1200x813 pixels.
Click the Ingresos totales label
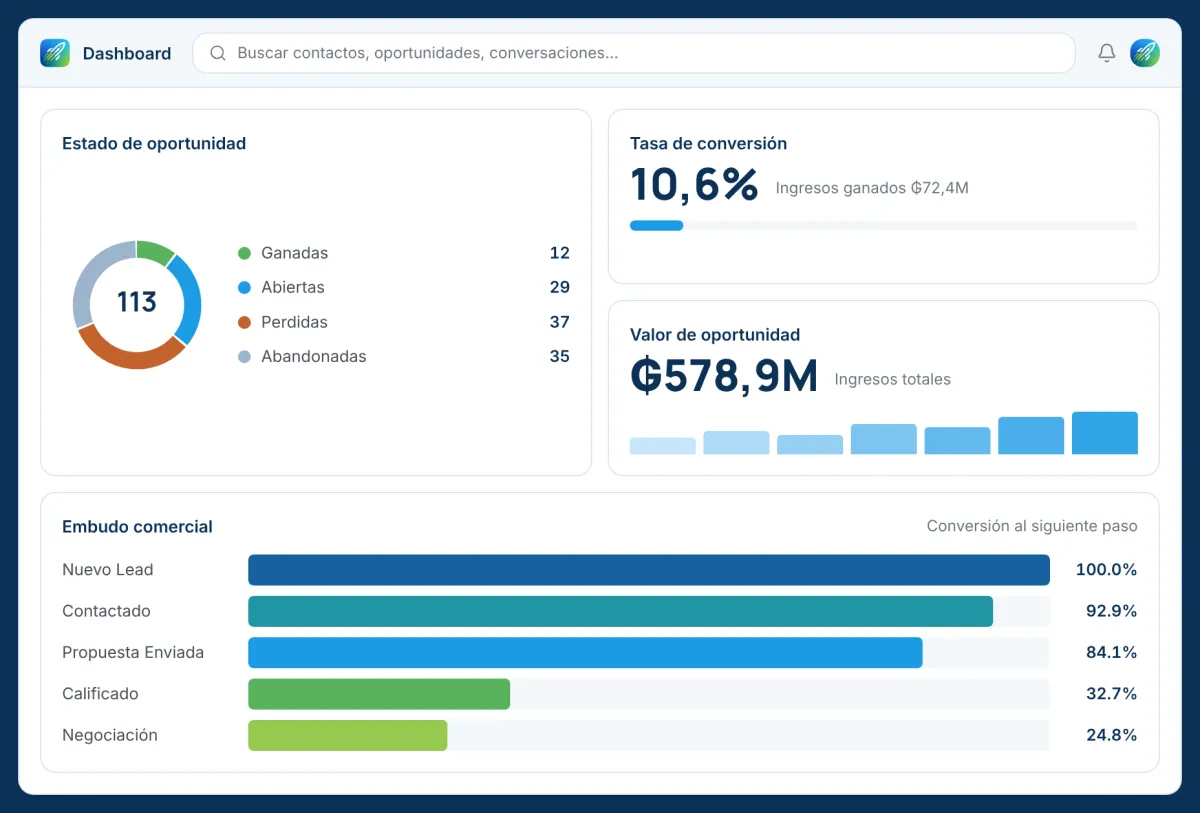point(892,379)
